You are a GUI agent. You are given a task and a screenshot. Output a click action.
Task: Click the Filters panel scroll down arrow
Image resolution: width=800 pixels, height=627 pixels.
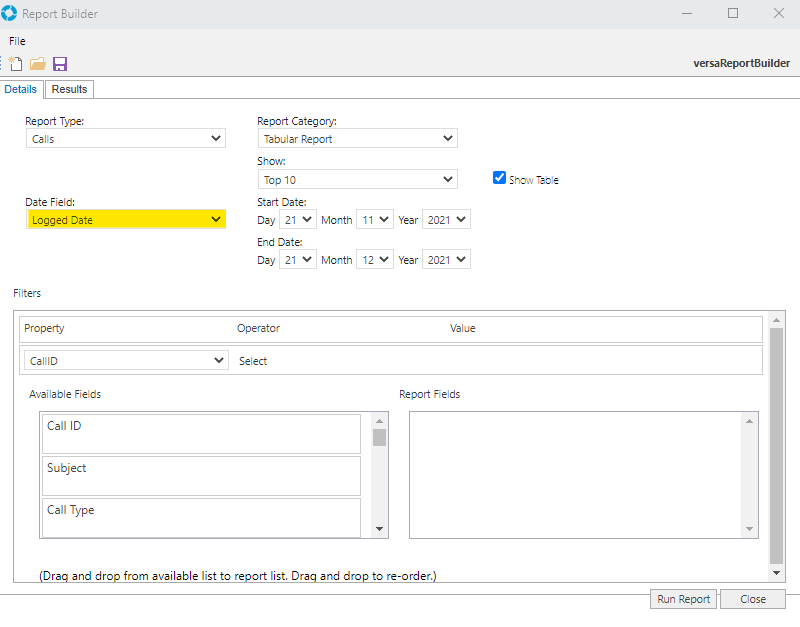pyautogui.click(x=777, y=573)
